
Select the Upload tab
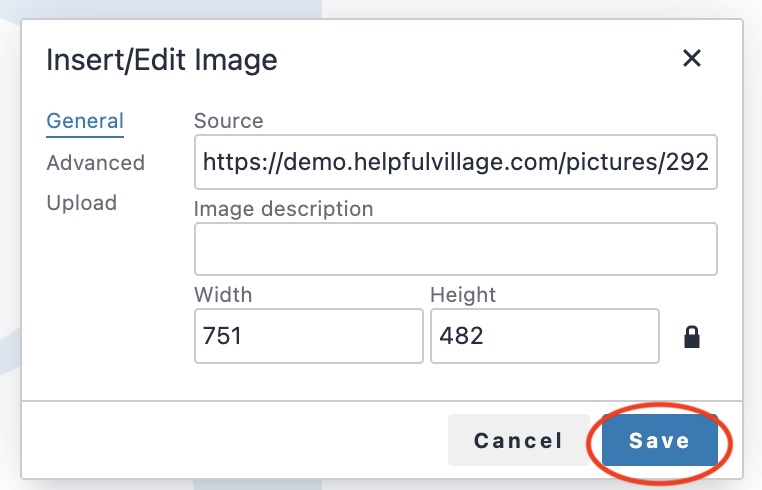point(82,203)
